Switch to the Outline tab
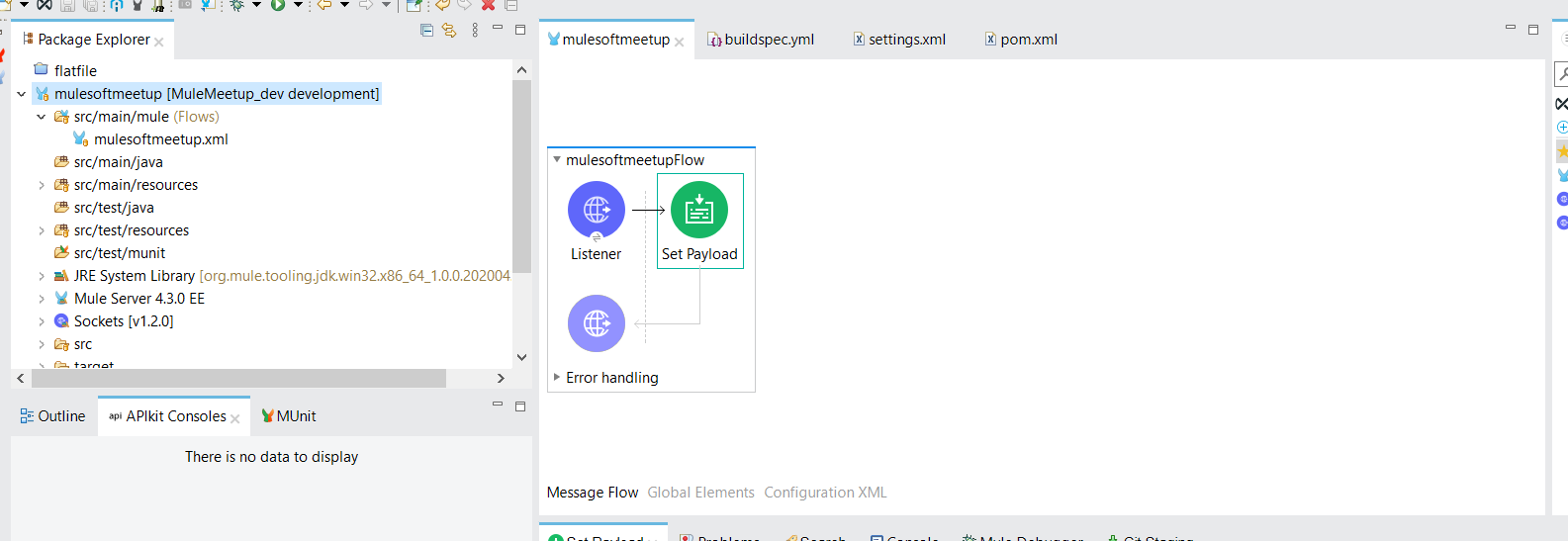 click(x=52, y=416)
